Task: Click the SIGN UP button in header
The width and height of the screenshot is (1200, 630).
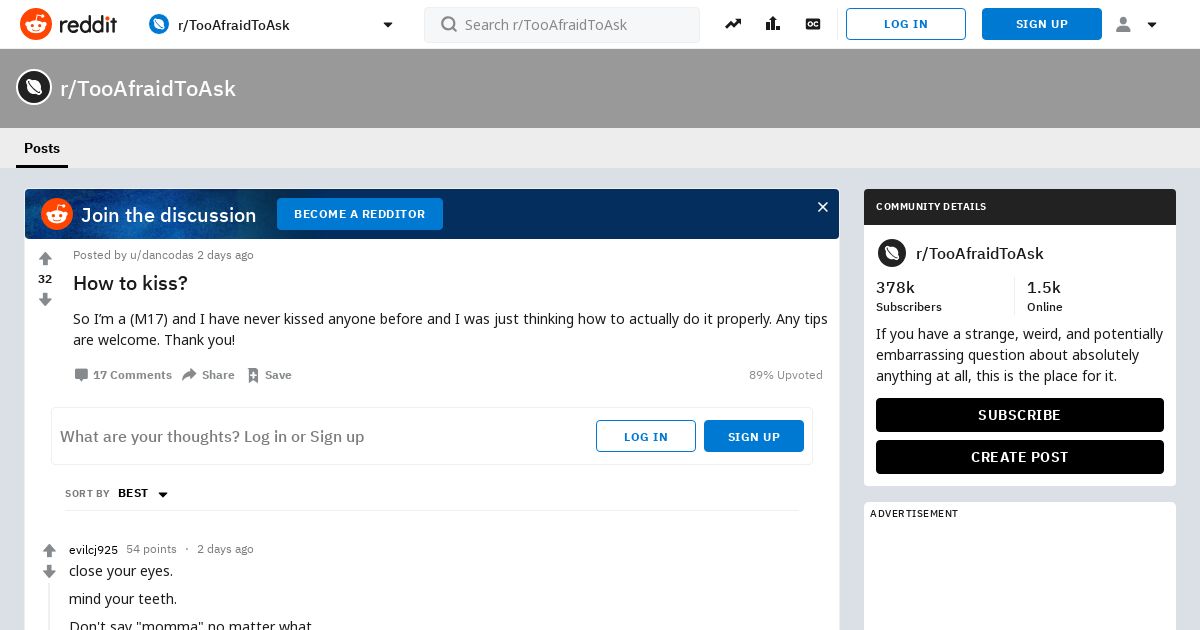Action: pos(1042,24)
